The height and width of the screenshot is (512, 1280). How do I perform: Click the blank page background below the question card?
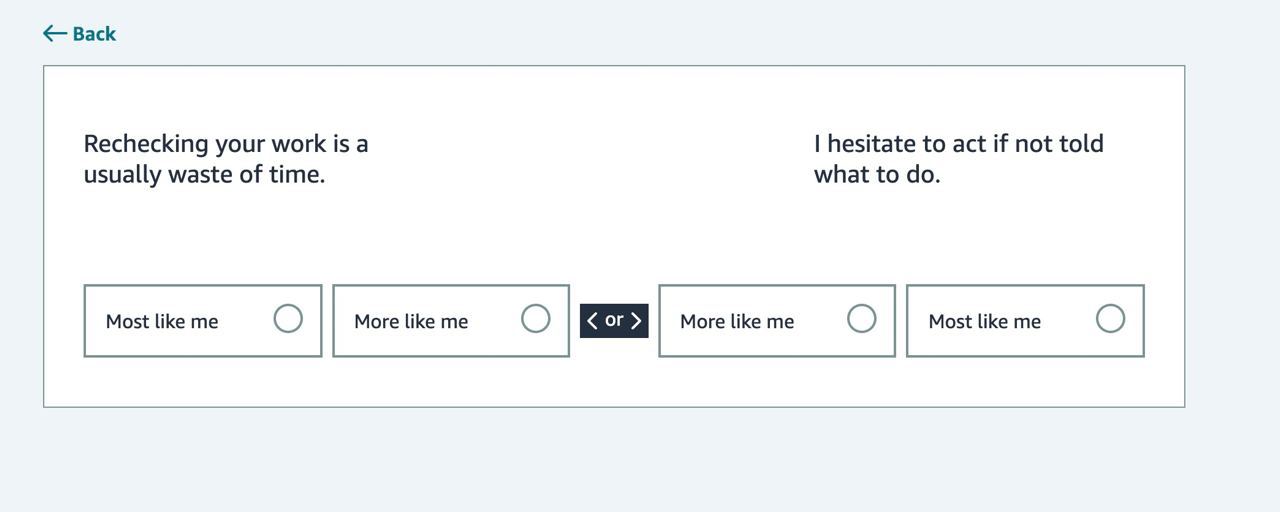coord(614,460)
